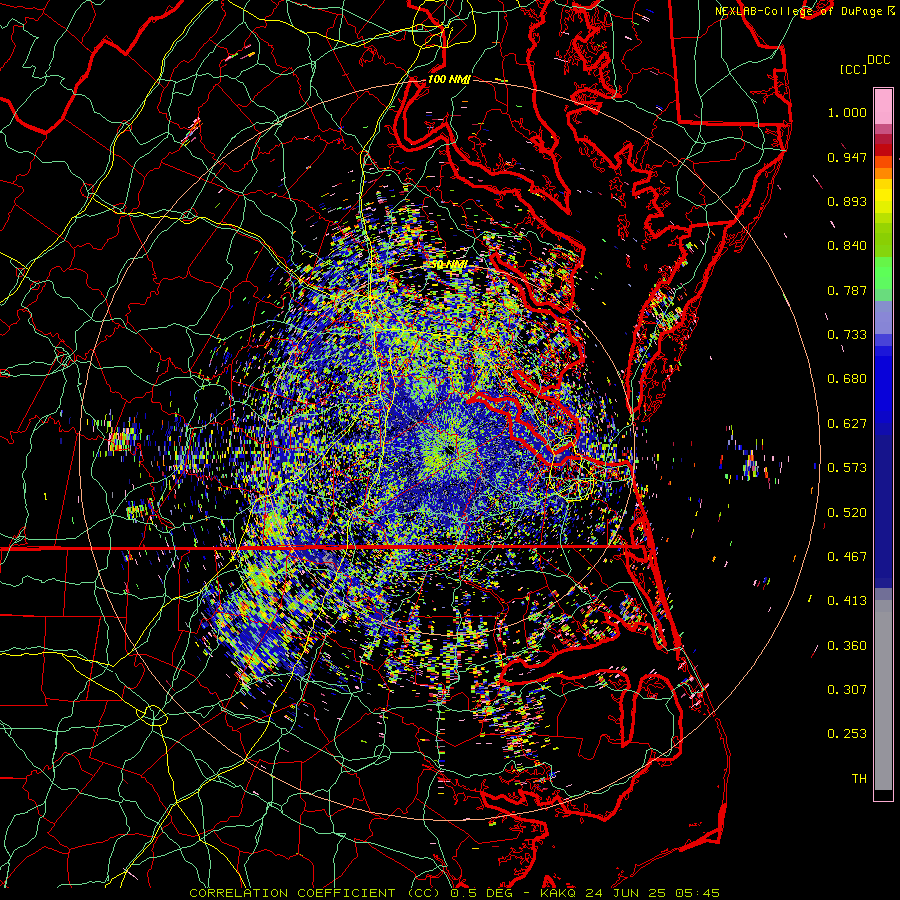Click the CORRELATION COEFFICIENT (CC) caption text

317,893
